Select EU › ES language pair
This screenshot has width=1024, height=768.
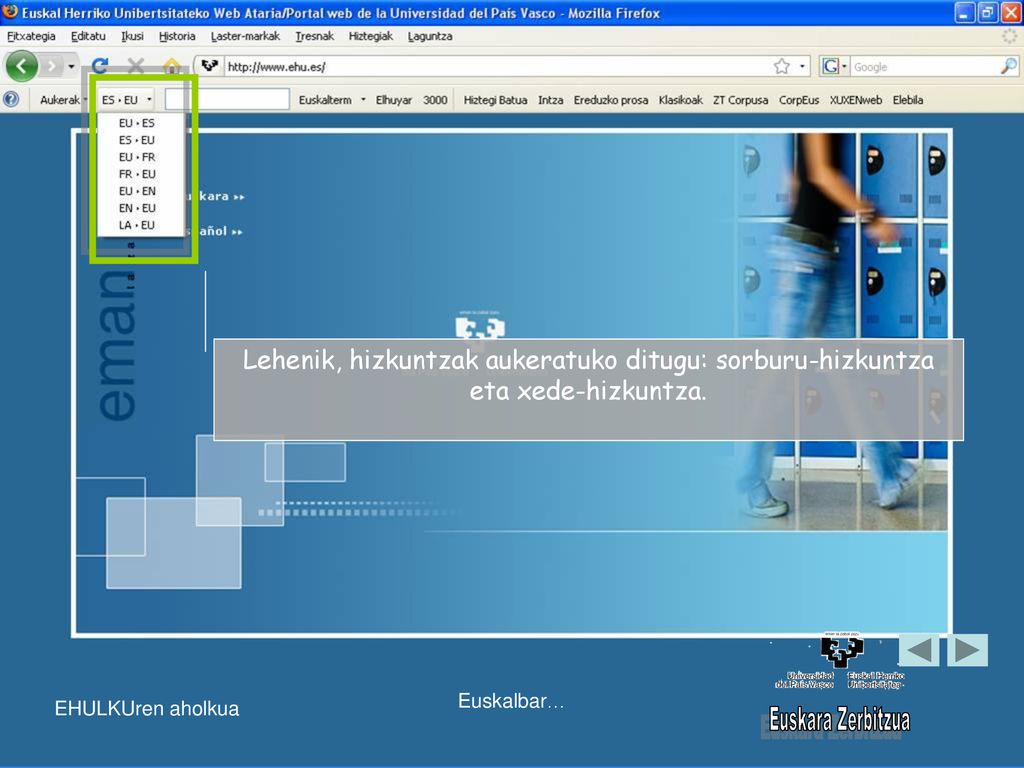coord(137,123)
